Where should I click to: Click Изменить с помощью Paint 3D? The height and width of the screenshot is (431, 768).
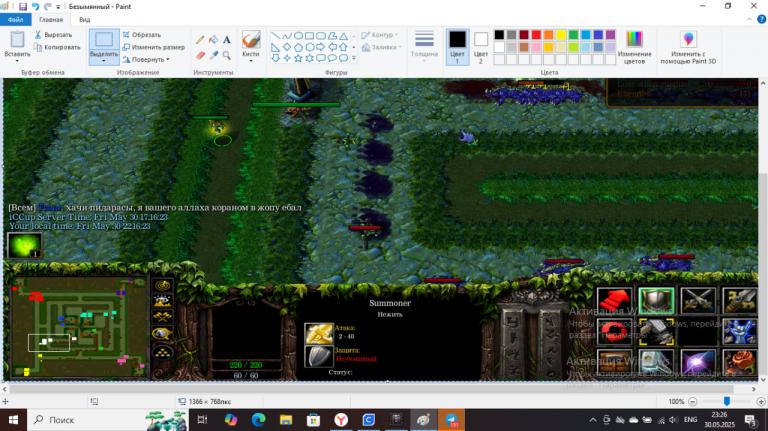[x=688, y=48]
